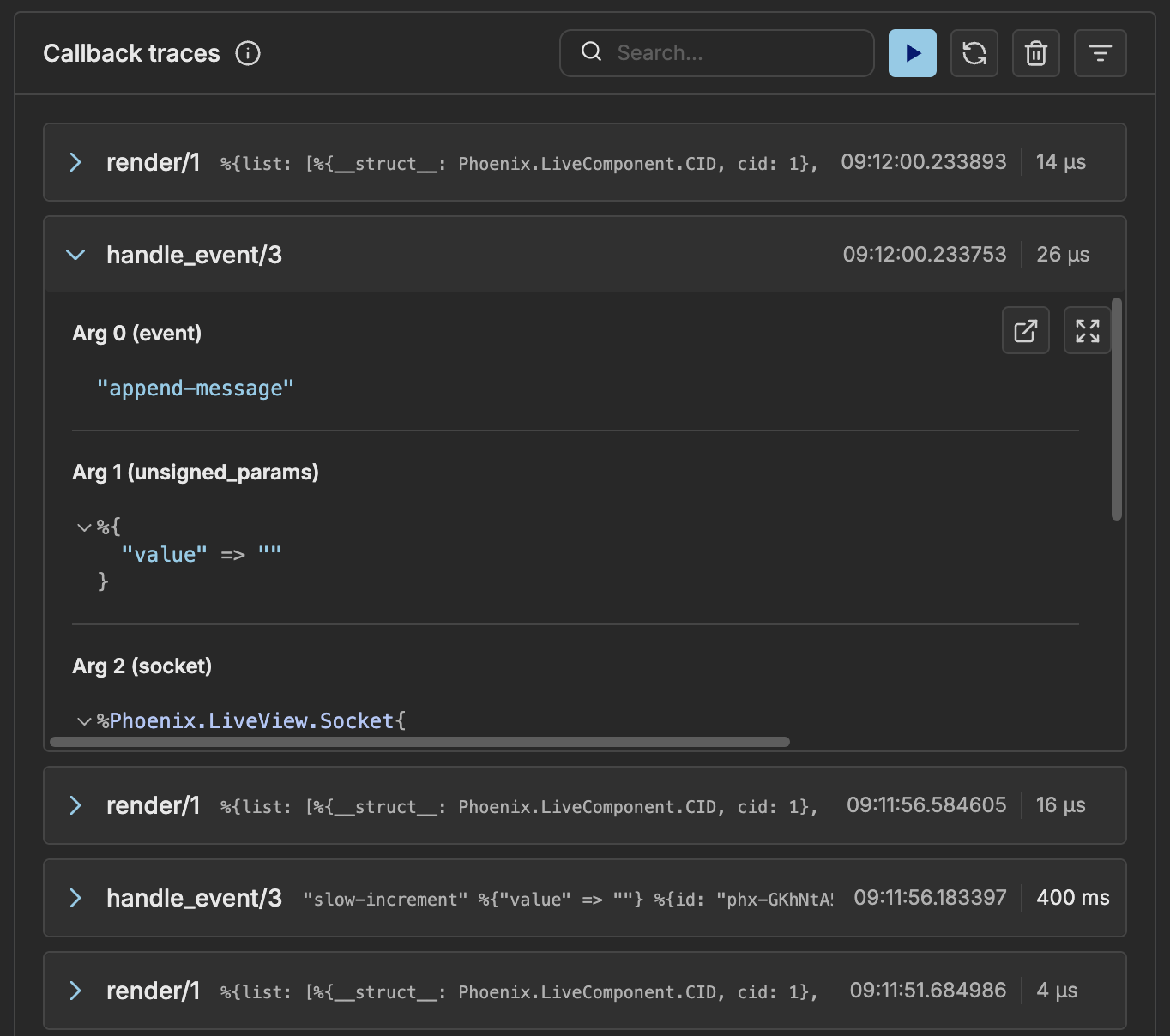Image resolution: width=1170 pixels, height=1036 pixels.
Task: Focus the Search traces input field
Action: (716, 53)
